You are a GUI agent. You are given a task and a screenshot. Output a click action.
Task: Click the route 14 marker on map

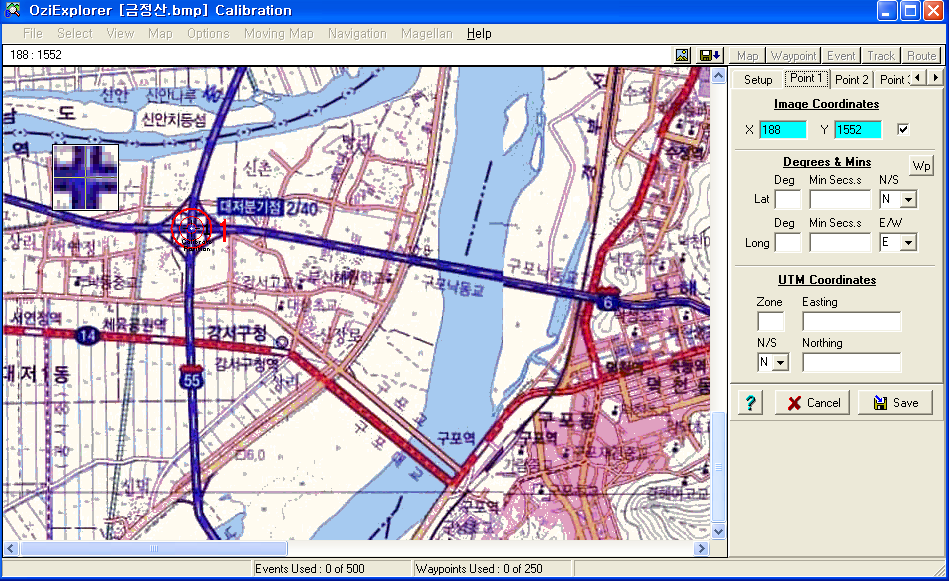(x=88, y=335)
